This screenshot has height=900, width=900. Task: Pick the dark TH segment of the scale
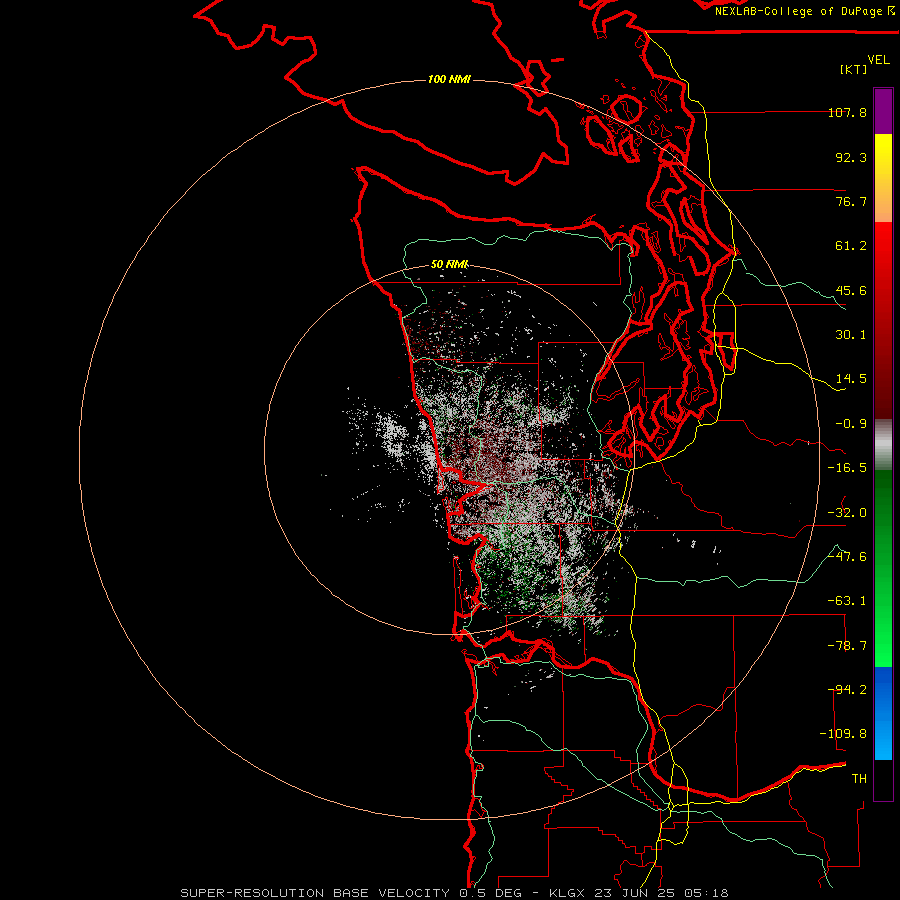click(883, 779)
